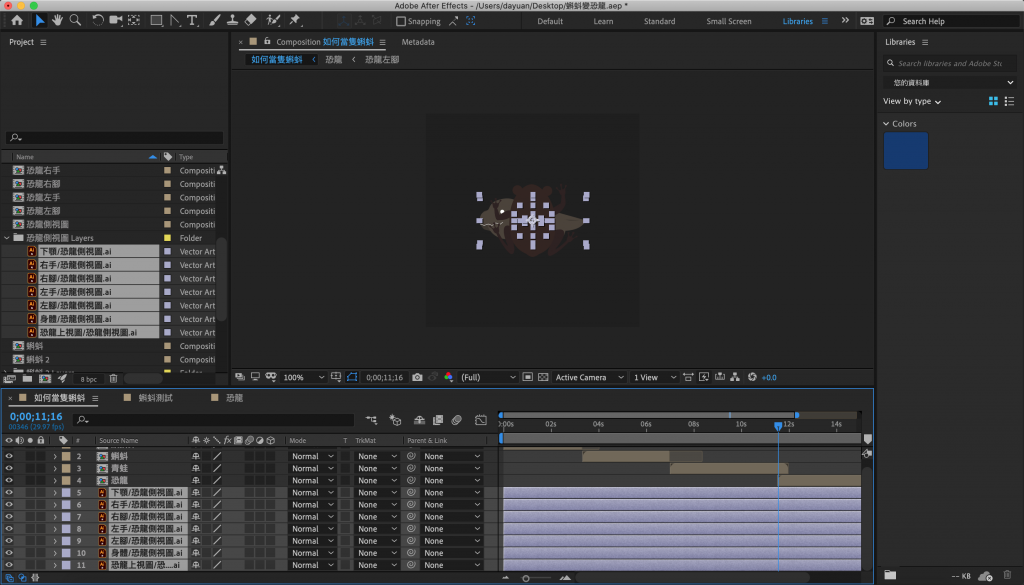This screenshot has height=585, width=1024.
Task: Open Parent dropdown for layer 5 下顎
Action: coord(452,492)
